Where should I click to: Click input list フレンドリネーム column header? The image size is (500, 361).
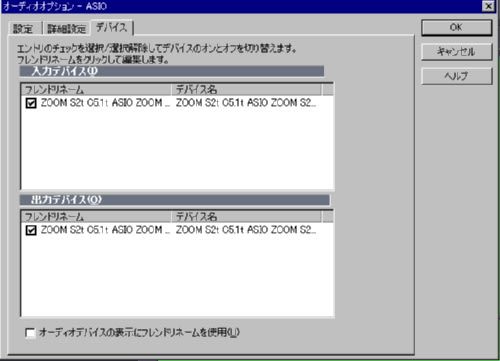(96, 90)
